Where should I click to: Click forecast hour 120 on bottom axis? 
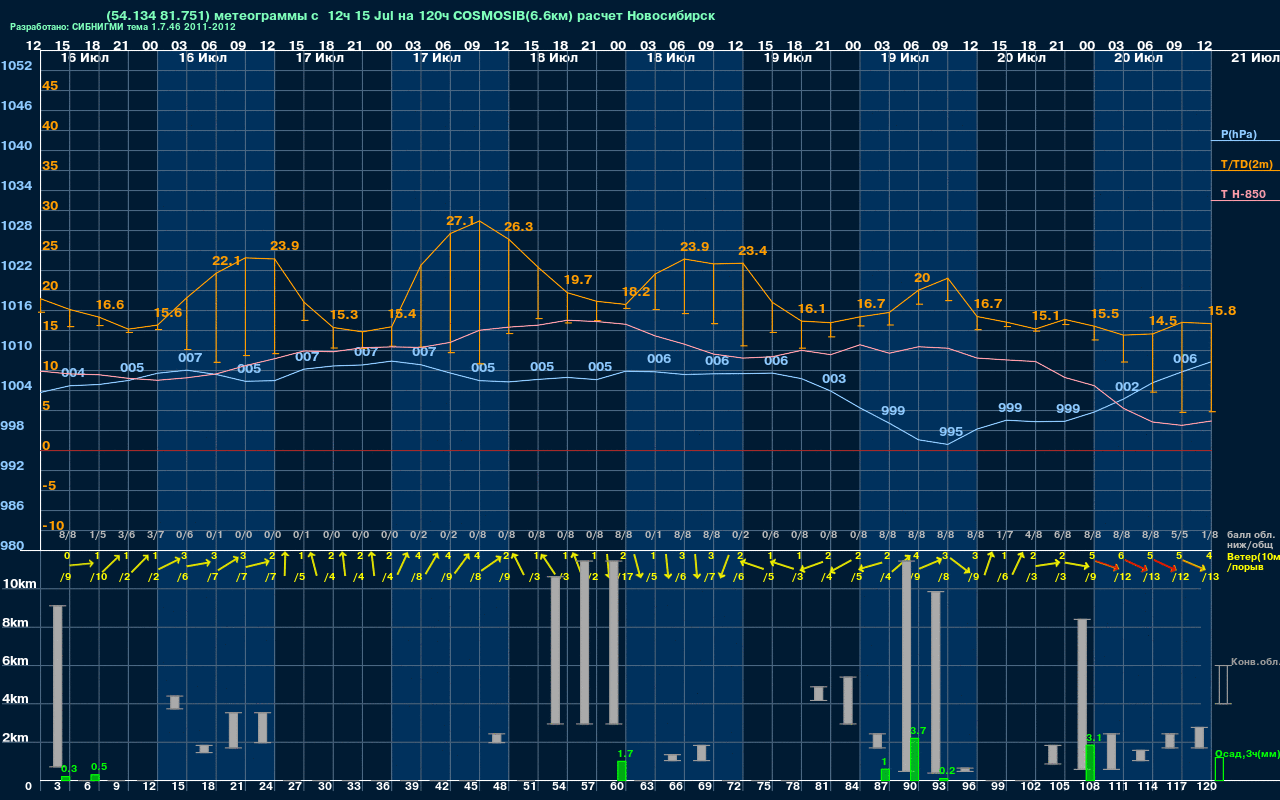coord(1207,787)
